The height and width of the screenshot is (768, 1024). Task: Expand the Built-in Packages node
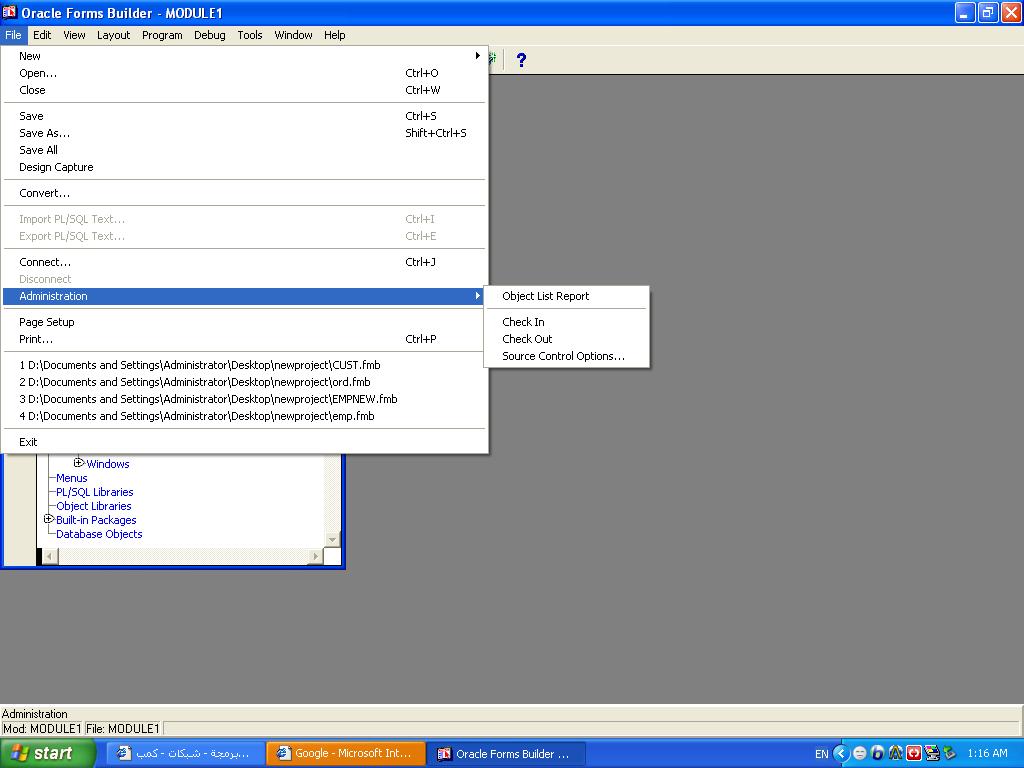48,519
